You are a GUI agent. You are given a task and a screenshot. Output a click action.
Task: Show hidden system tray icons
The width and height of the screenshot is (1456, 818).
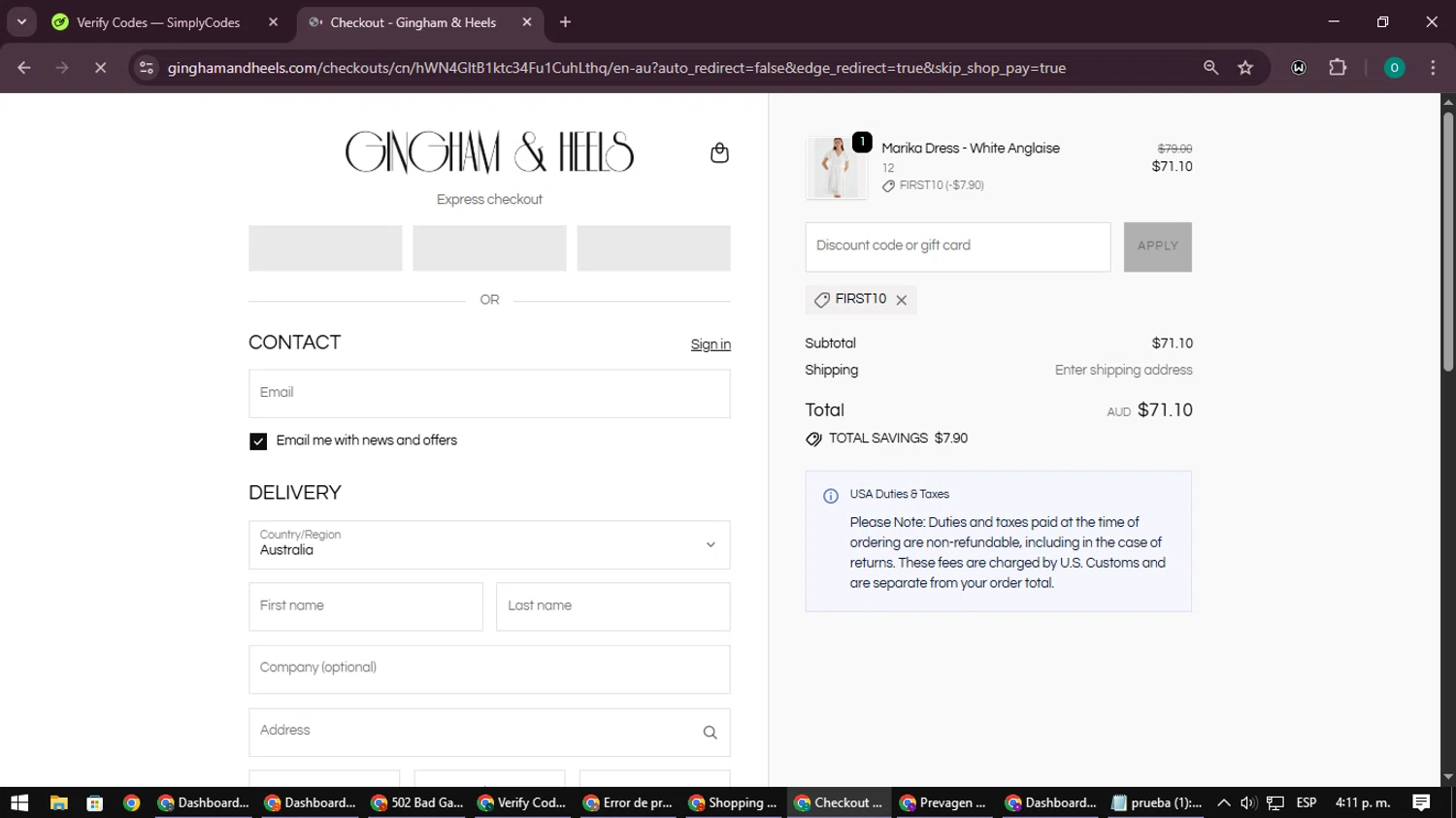click(1224, 802)
